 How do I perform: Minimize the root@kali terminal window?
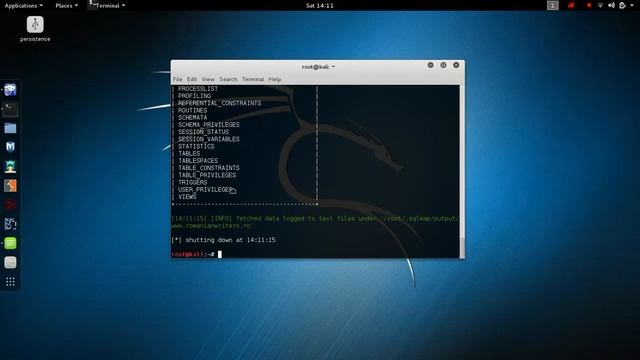pos(430,65)
